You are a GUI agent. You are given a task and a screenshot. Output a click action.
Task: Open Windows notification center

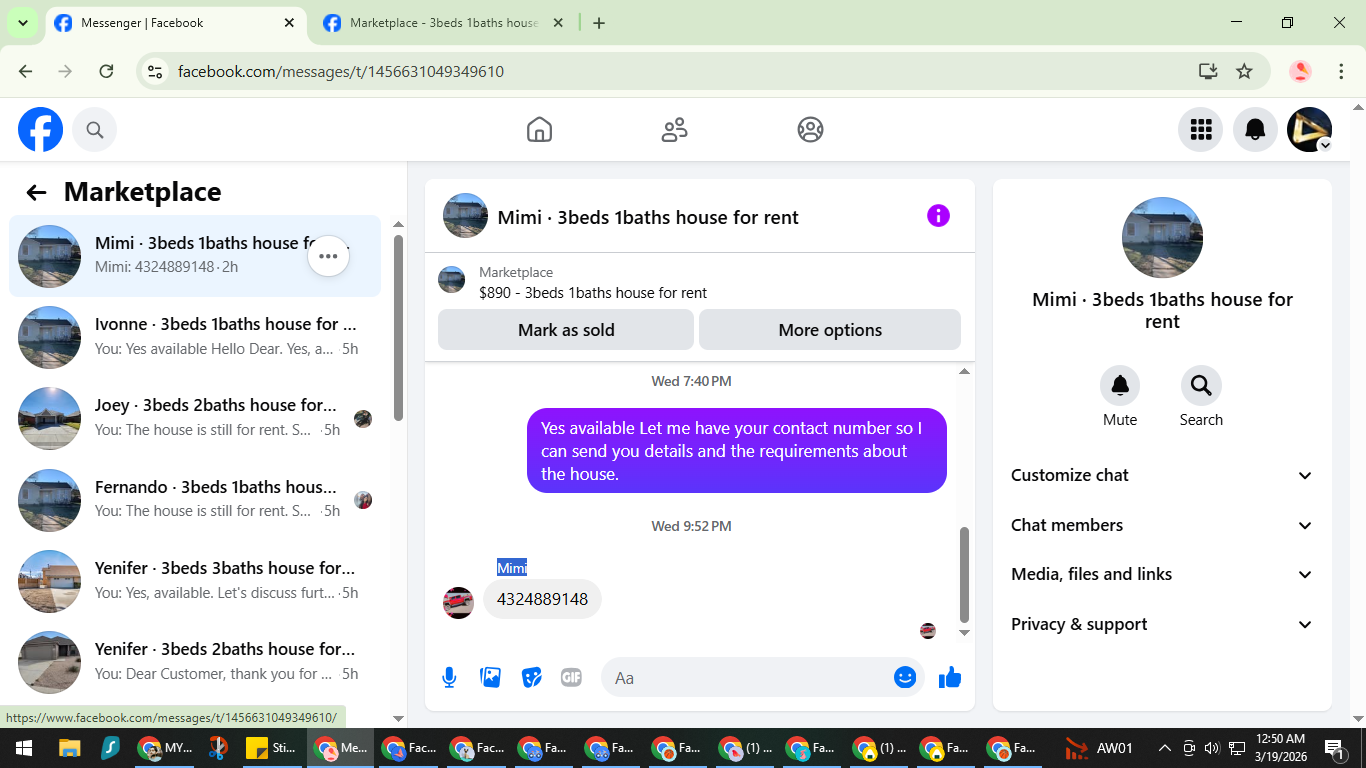click(1335, 748)
